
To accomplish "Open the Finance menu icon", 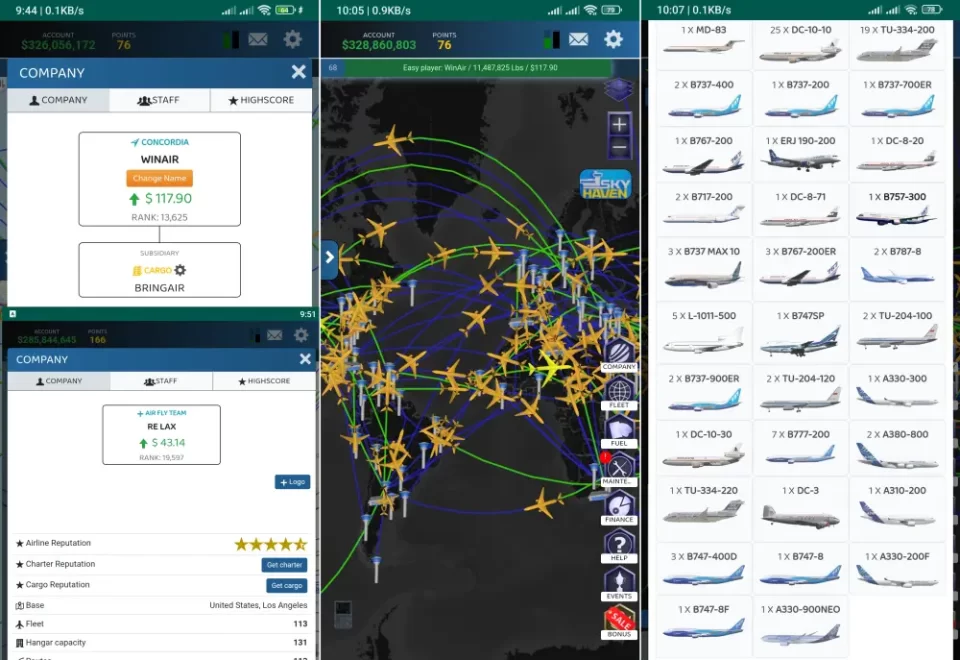I will (x=619, y=506).
